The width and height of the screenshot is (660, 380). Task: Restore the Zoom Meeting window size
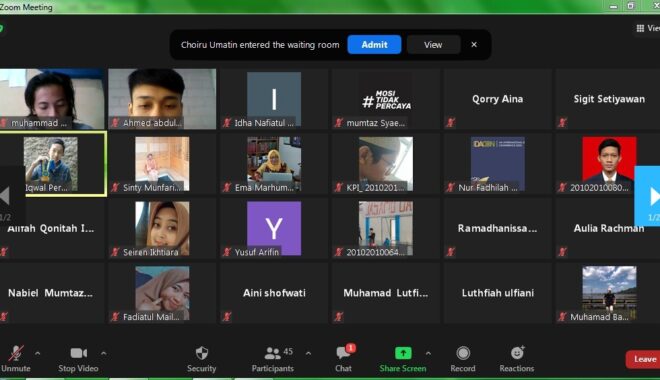[631, 6]
